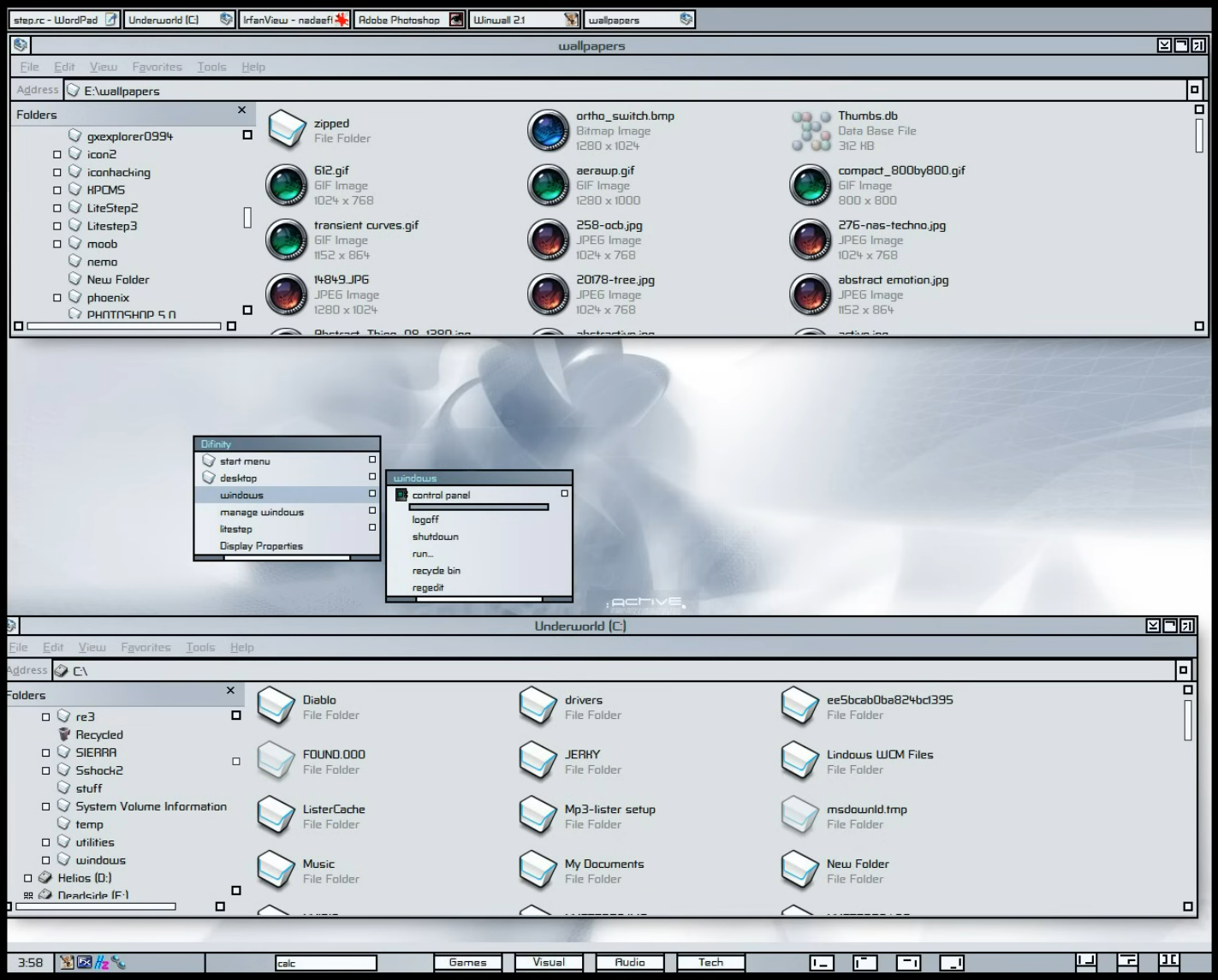This screenshot has width=1218, height=980.
Task: Click wallpapers folder tree scrollbar thumb
Action: (x=247, y=218)
